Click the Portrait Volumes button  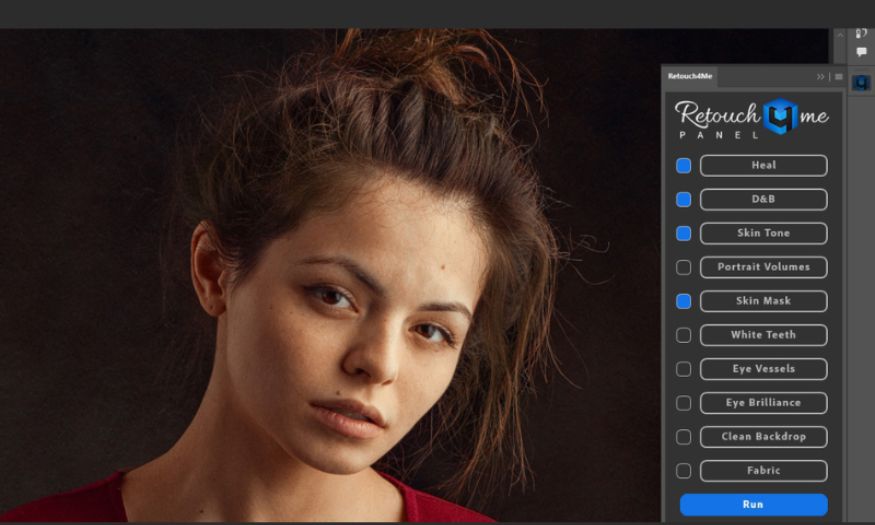coord(763,267)
